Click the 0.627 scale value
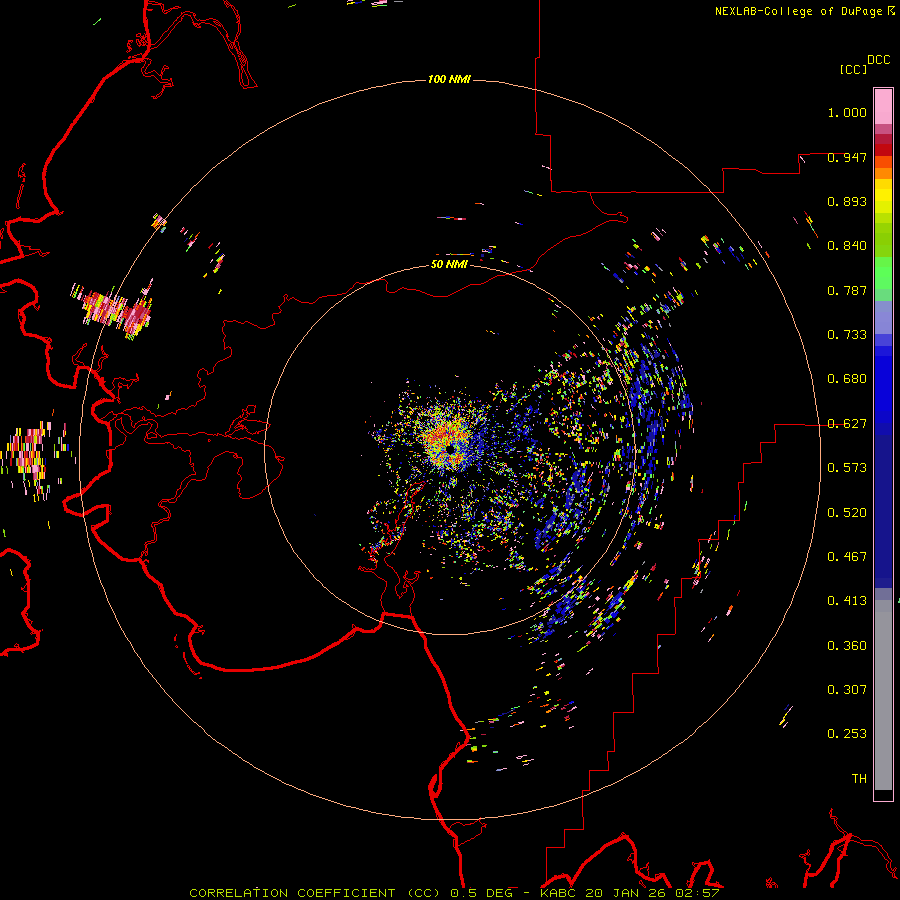The height and width of the screenshot is (900, 900). click(x=847, y=424)
